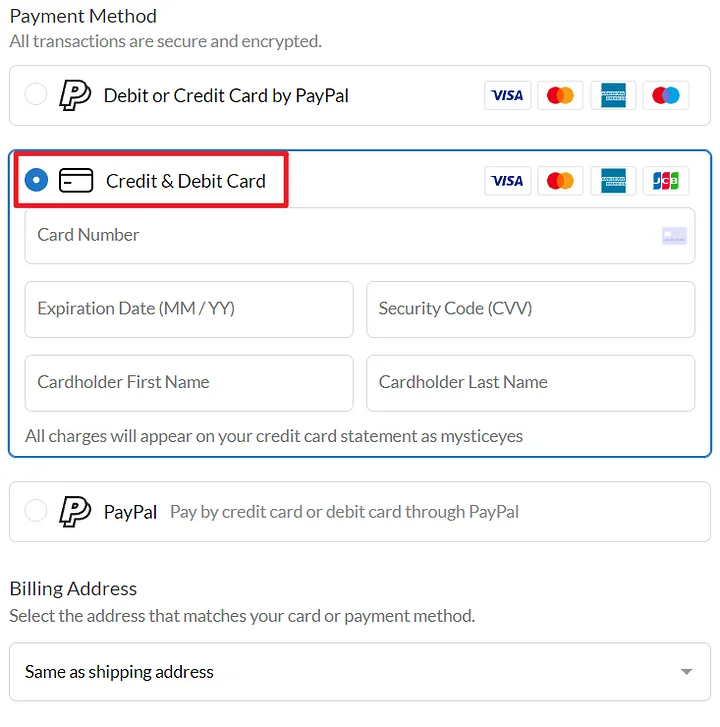
Task: Click PayPal logo beside Debit or Credit Card
Action: pyautogui.click(x=75, y=95)
